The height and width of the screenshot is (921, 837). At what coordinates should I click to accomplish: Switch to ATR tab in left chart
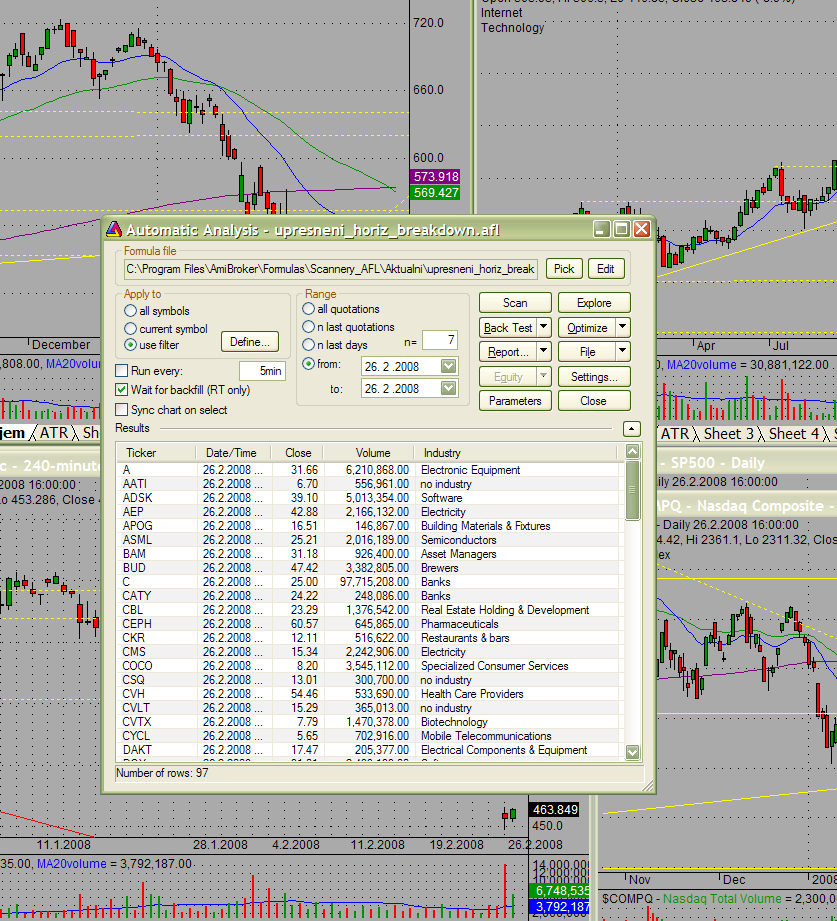[54, 433]
